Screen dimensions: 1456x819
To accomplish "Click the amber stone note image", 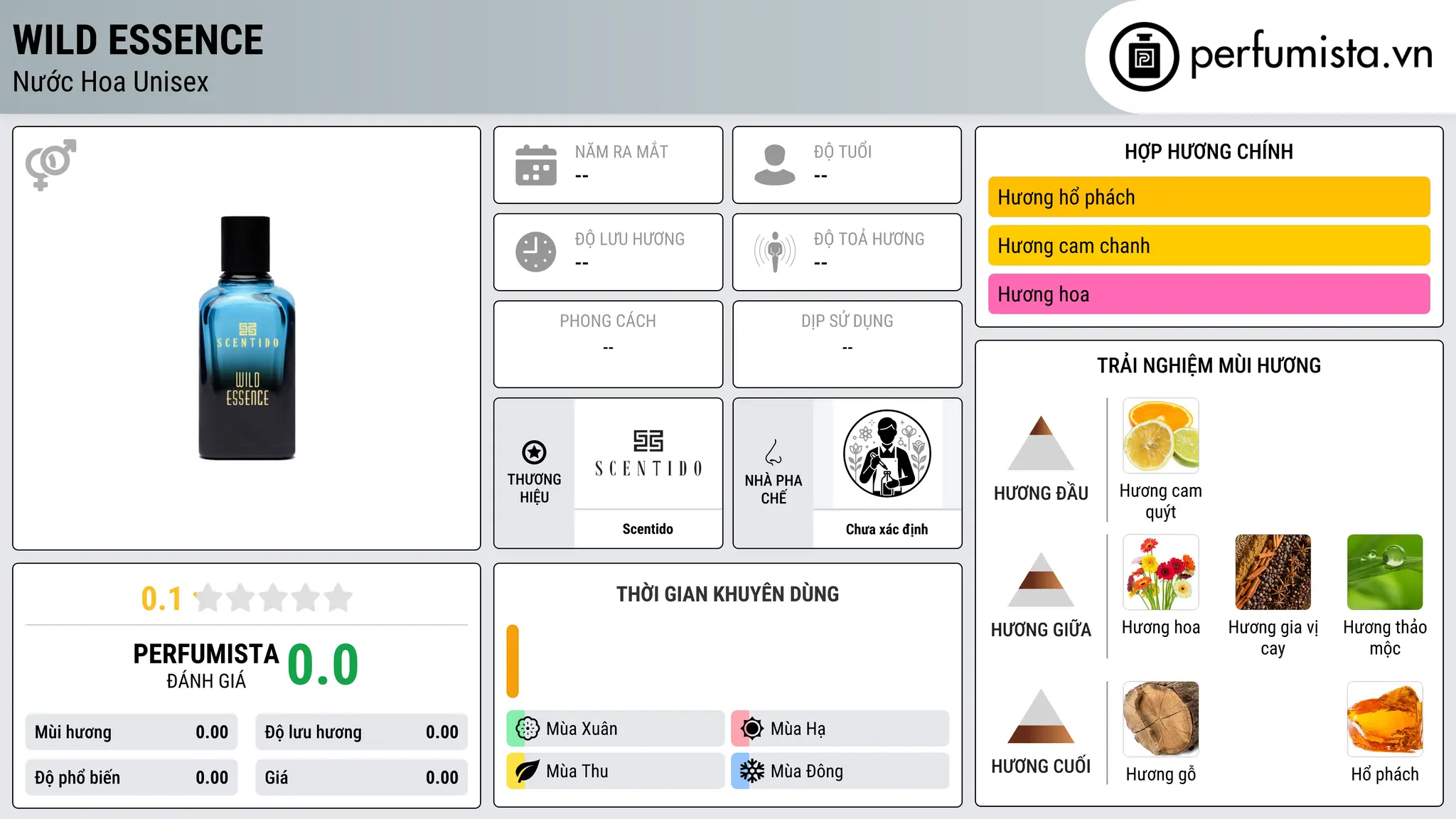I will click(1385, 719).
